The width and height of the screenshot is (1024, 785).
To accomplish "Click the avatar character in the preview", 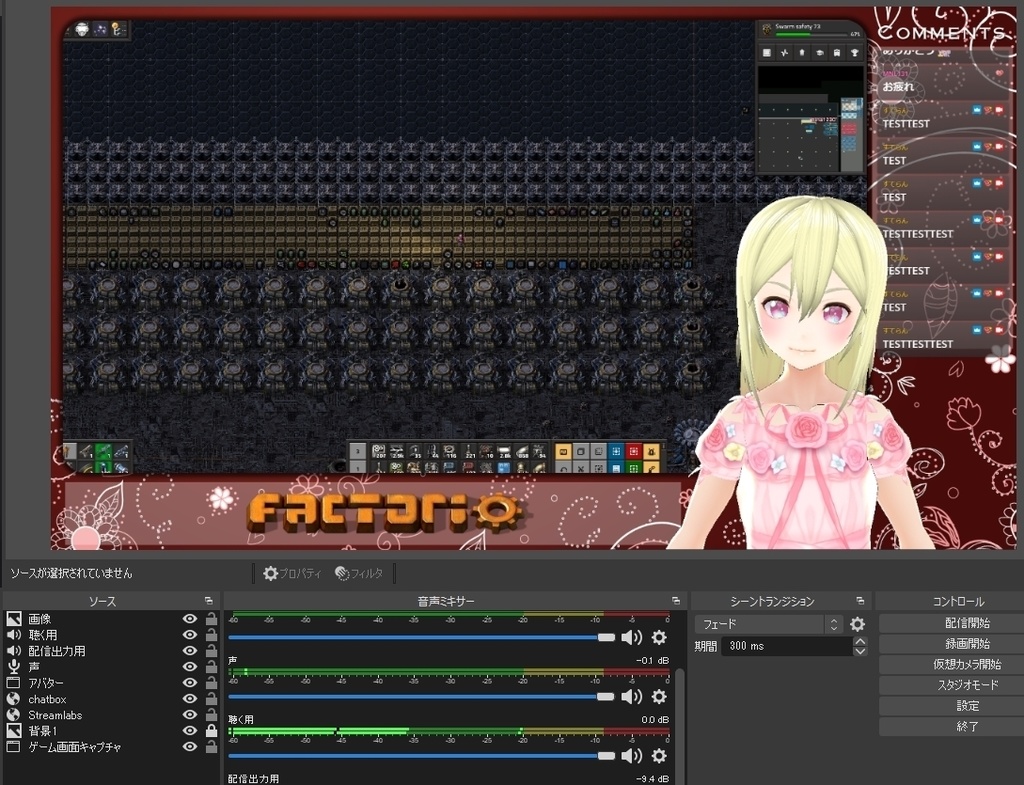I will point(807,372).
